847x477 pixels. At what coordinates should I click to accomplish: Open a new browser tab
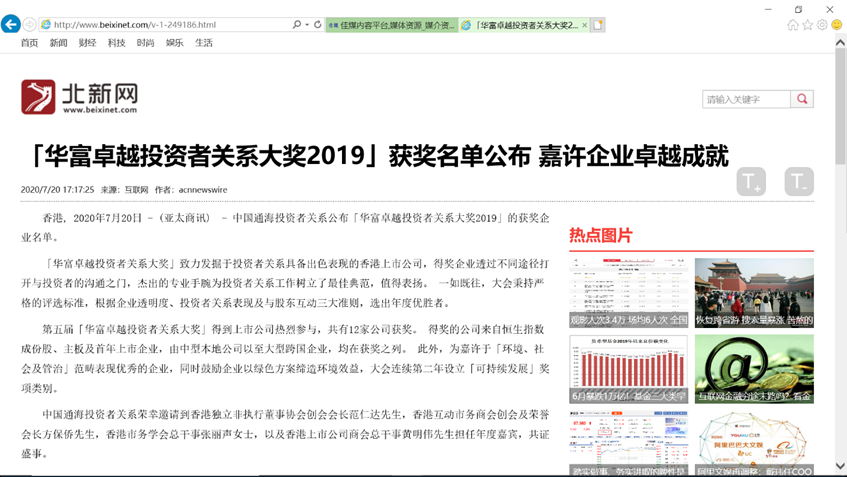(598, 25)
